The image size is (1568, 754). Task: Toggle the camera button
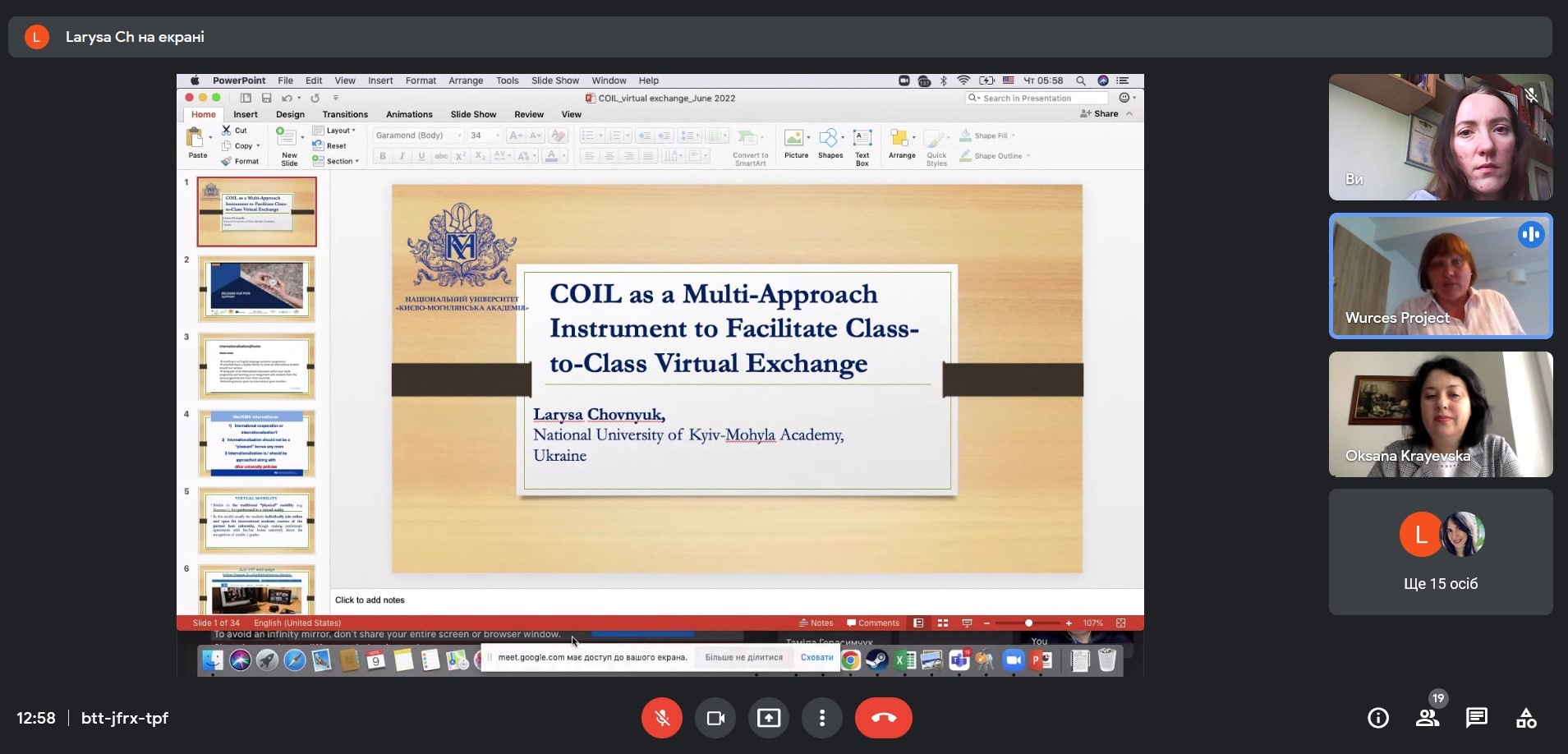point(715,718)
